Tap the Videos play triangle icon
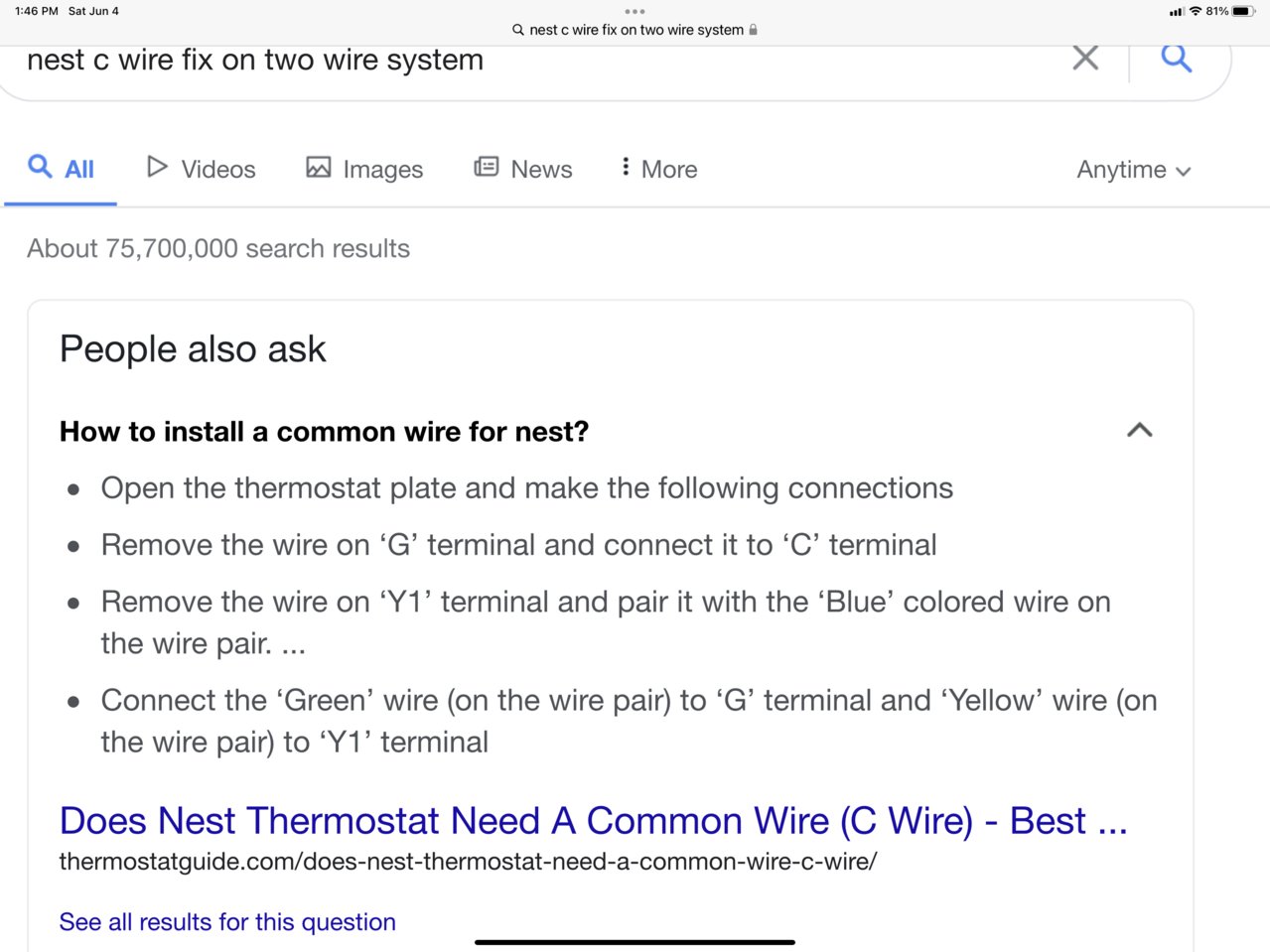Image resolution: width=1270 pixels, height=952 pixels. [157, 167]
